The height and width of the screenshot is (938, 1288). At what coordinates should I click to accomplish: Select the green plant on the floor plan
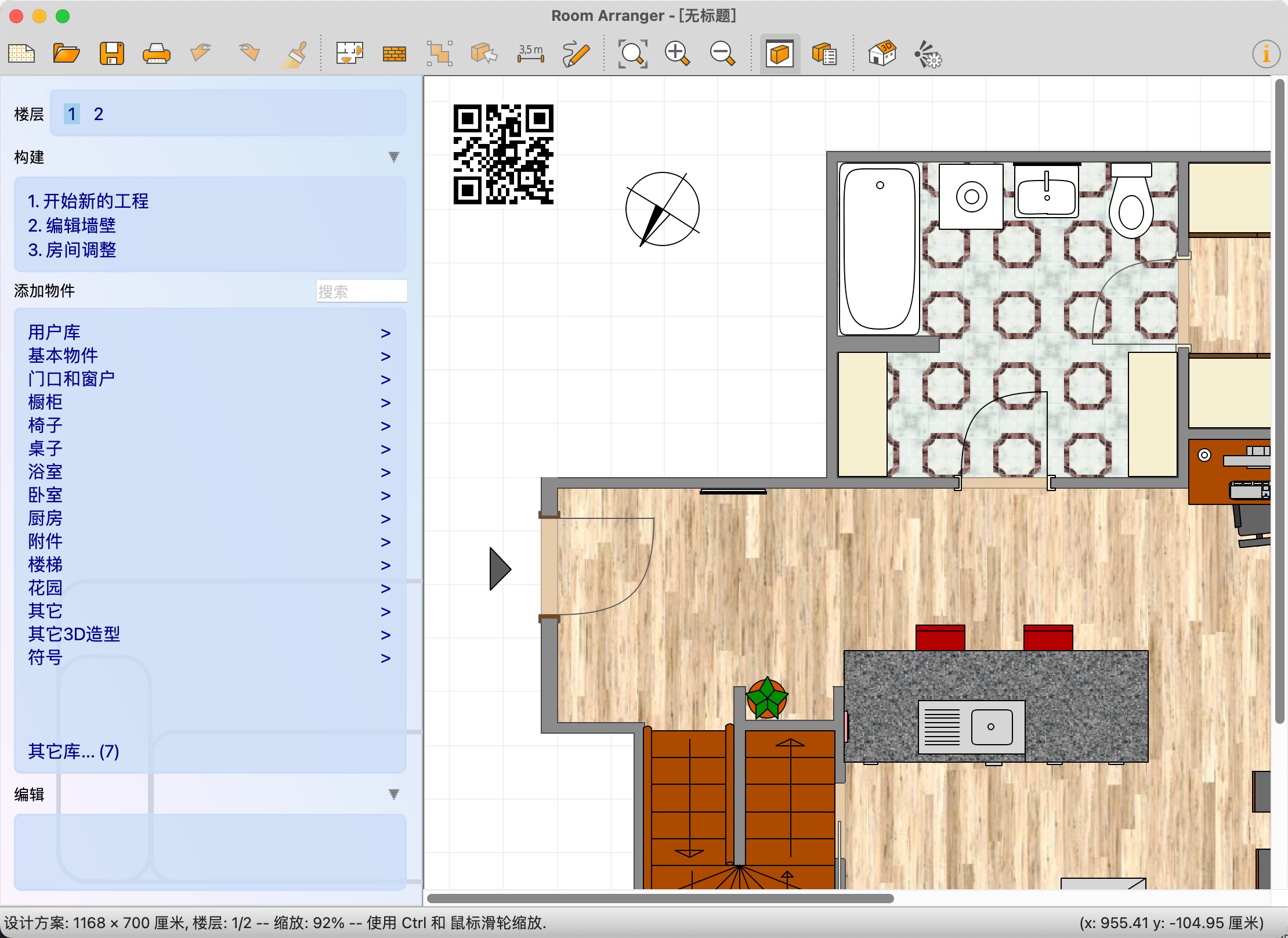tap(767, 698)
